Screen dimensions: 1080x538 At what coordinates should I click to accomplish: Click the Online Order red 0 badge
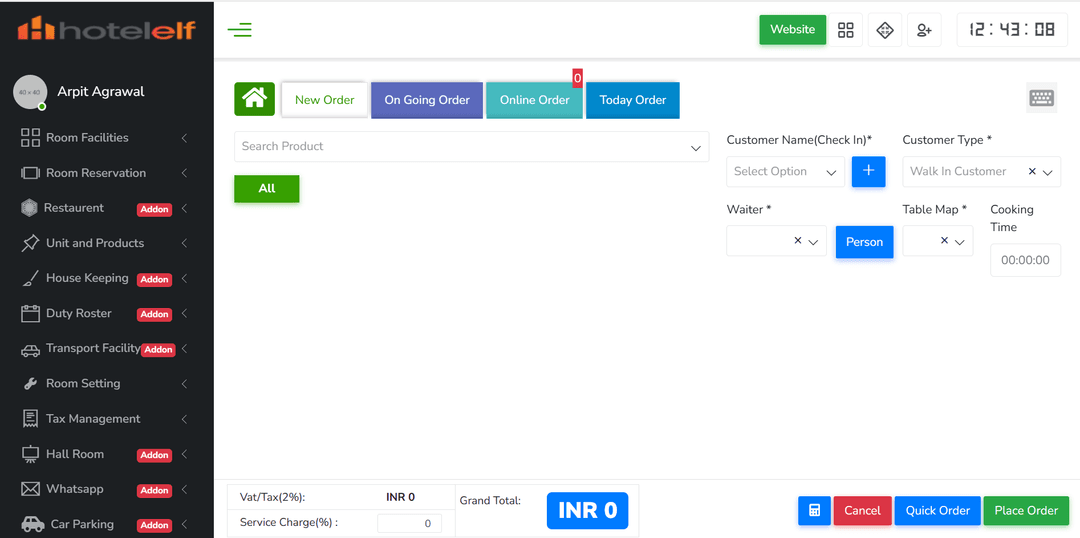[x=577, y=79]
